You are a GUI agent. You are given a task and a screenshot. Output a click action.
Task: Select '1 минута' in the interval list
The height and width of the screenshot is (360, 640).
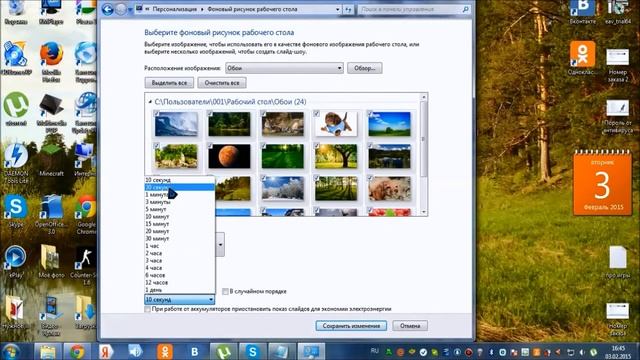pyautogui.click(x=180, y=195)
